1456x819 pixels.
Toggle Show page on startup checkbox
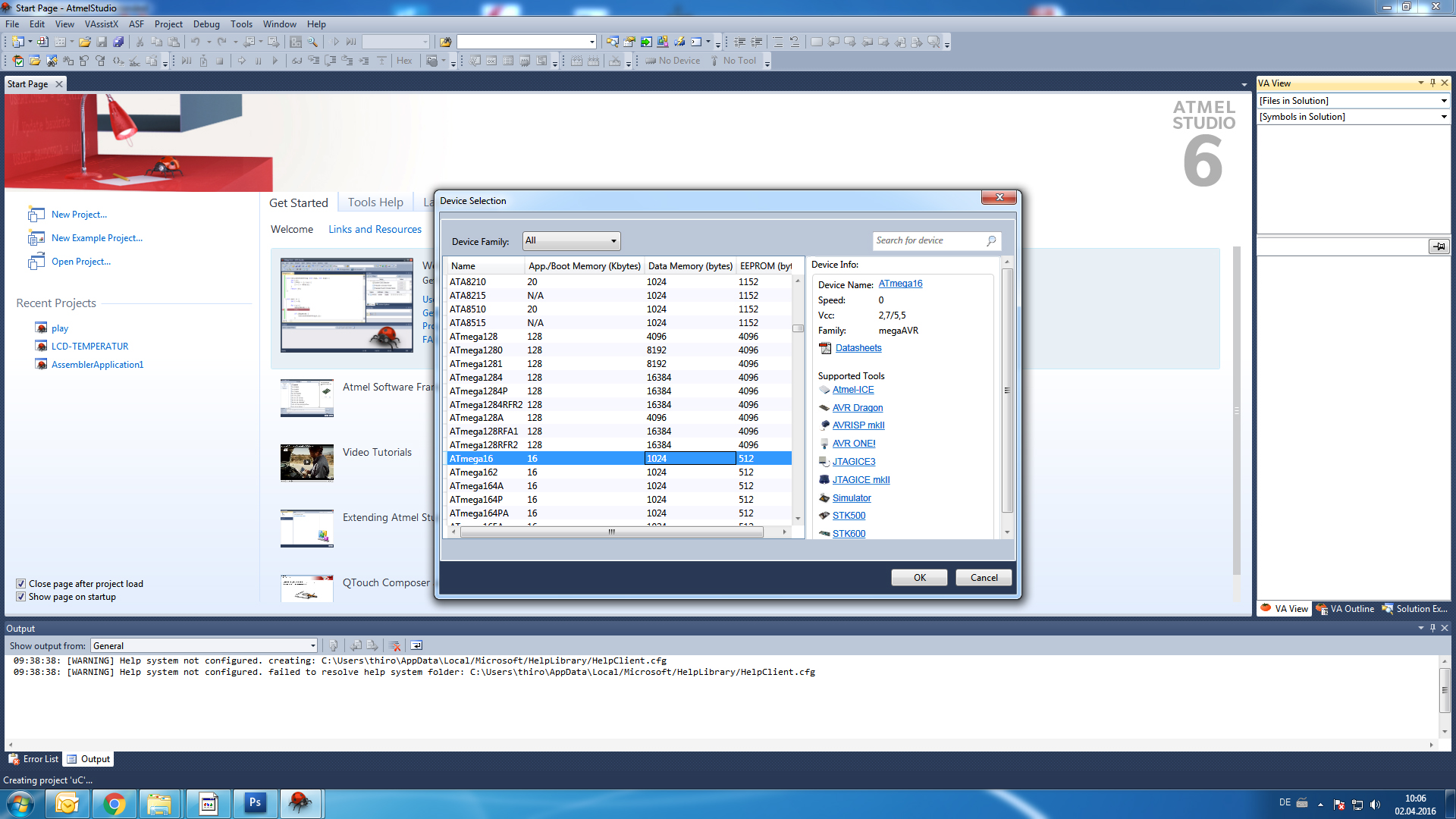click(x=21, y=597)
